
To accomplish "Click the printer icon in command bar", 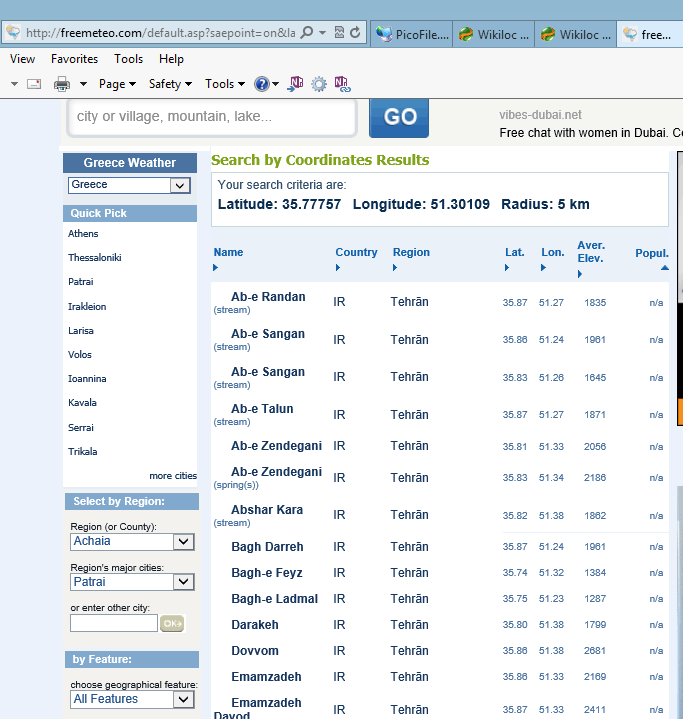I will click(x=61, y=84).
